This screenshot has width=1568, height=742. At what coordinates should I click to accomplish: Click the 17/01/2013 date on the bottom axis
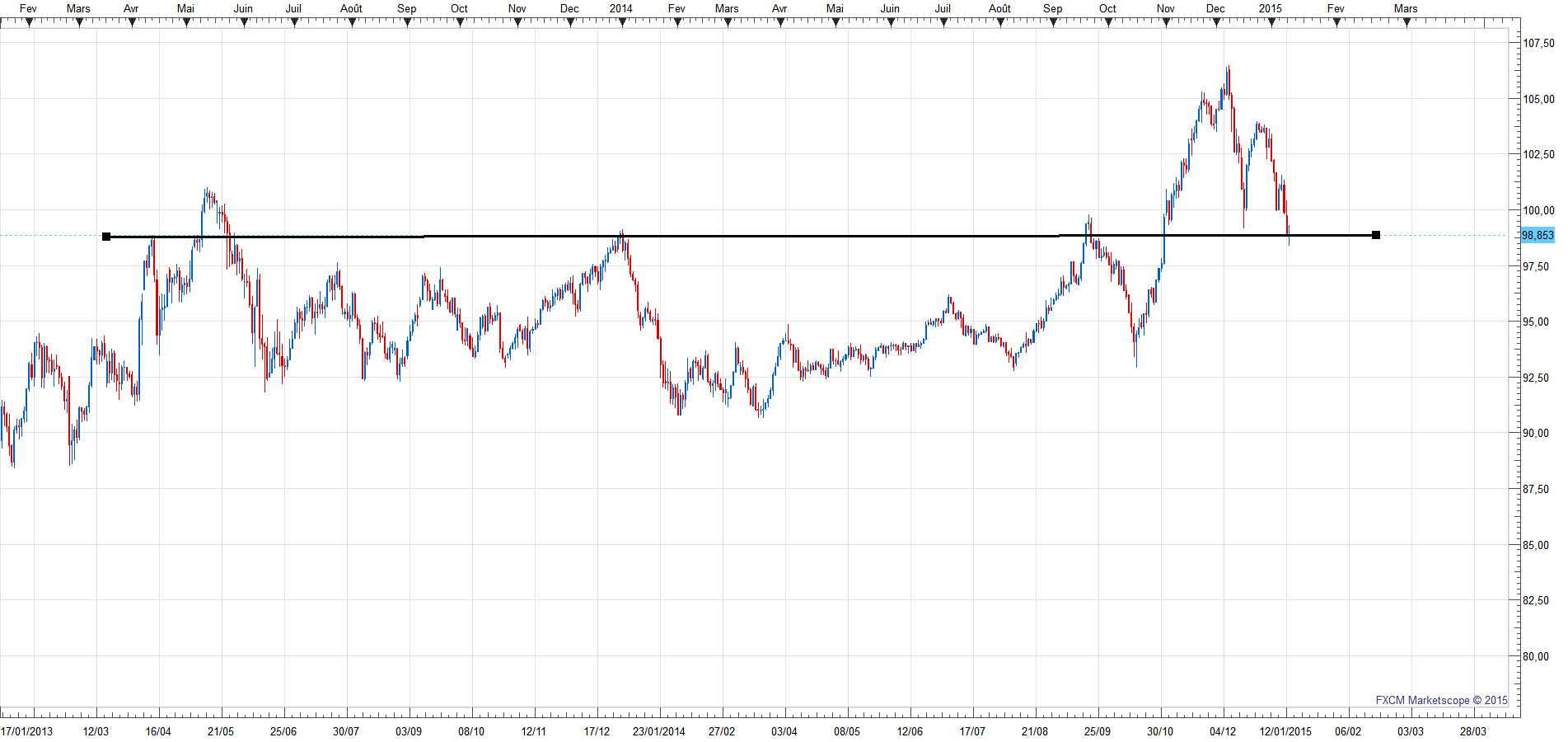(26, 731)
